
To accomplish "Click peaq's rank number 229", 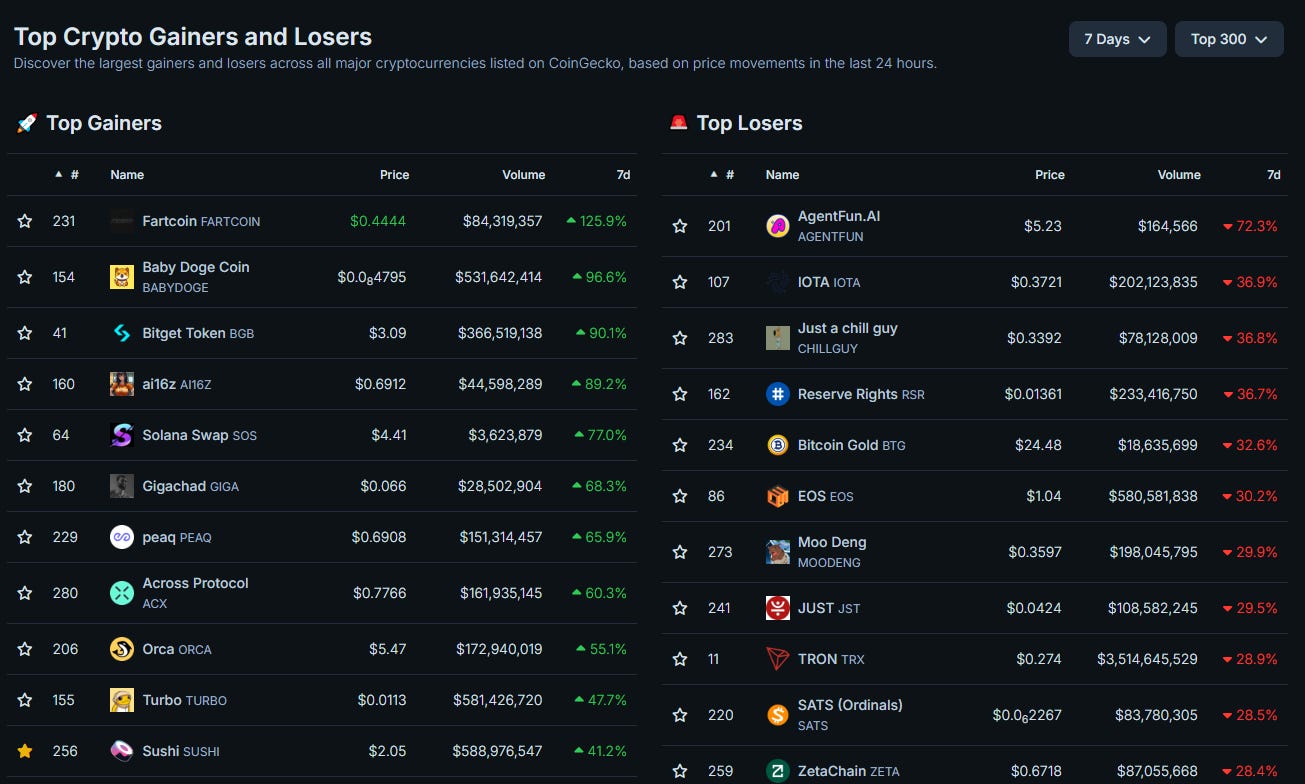I will pyautogui.click(x=65, y=537).
